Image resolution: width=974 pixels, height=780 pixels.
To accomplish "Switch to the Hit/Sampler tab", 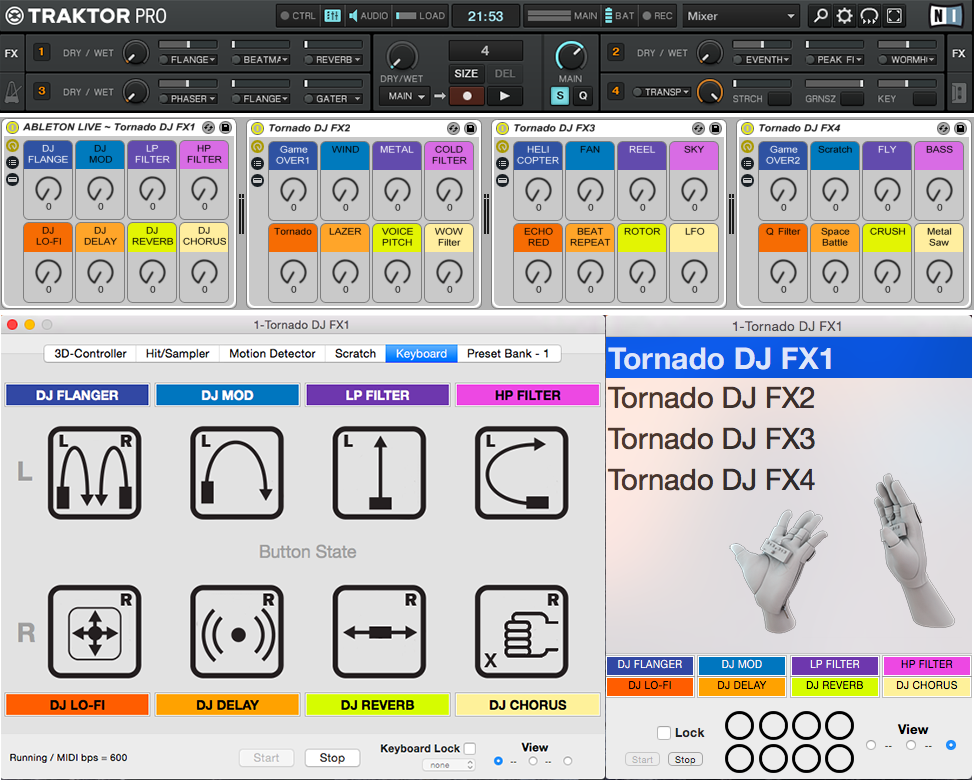I will pos(178,353).
